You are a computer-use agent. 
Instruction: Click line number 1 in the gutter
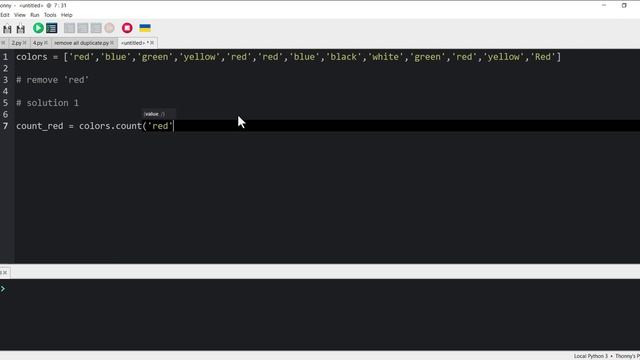tap(5, 57)
